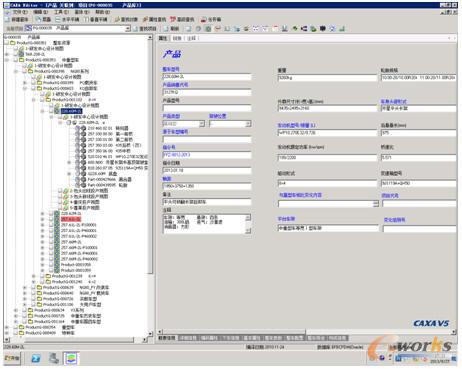Click the active CAXA app taskbar icon
The image size is (462, 369).
point(71,359)
